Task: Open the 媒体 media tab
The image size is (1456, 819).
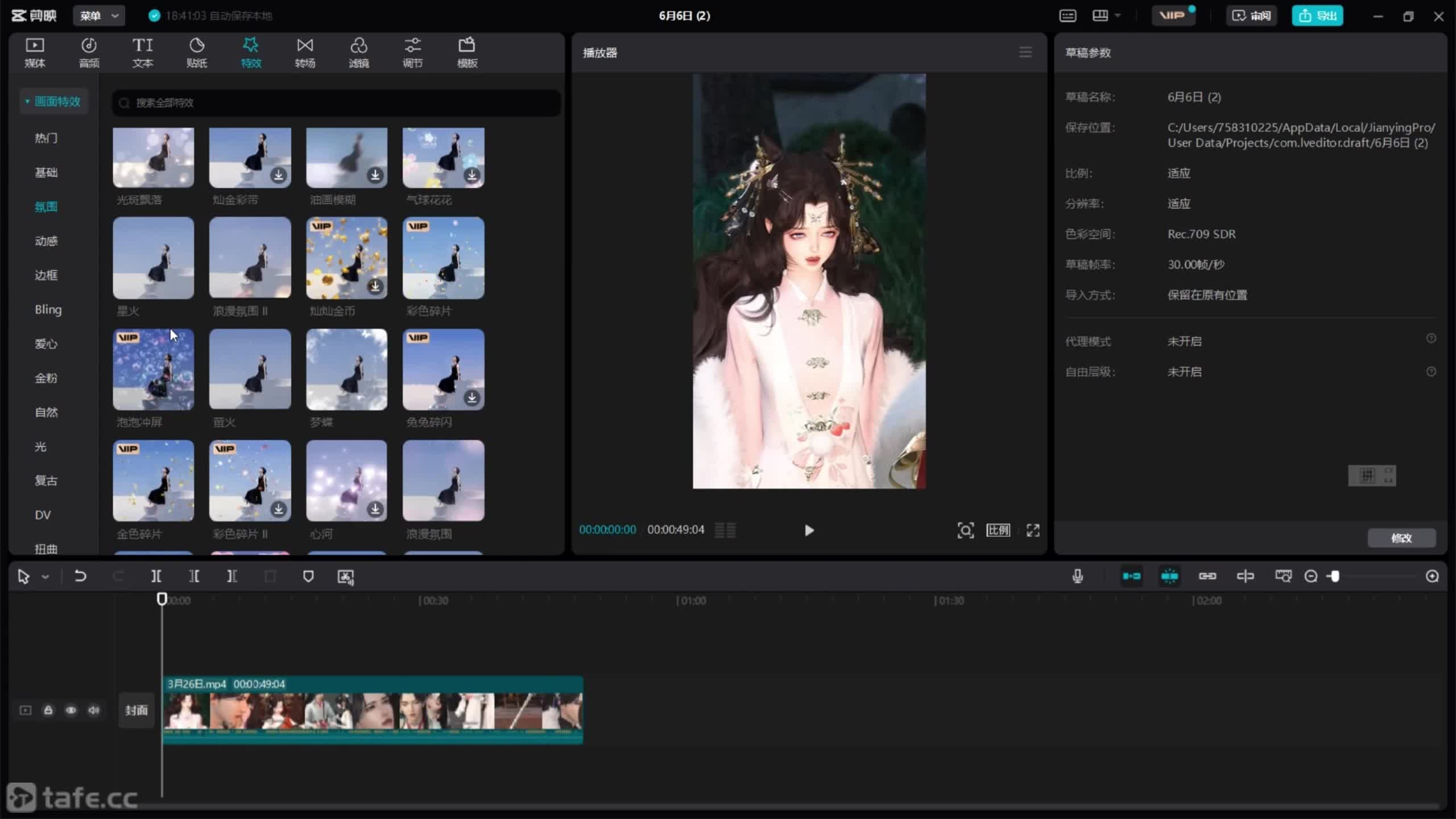Action: (x=35, y=52)
